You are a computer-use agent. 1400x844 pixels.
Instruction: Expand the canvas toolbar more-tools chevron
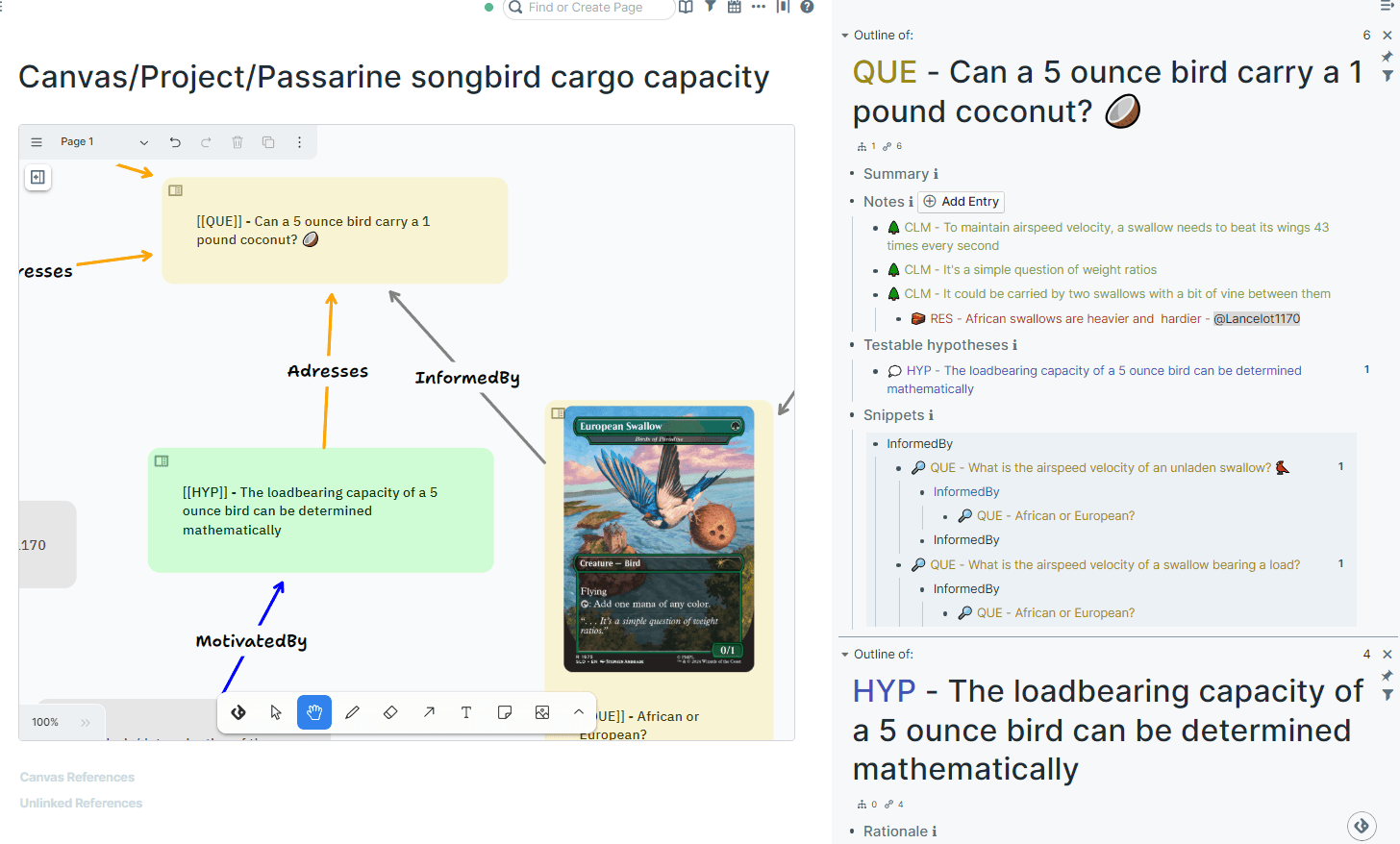(x=579, y=712)
